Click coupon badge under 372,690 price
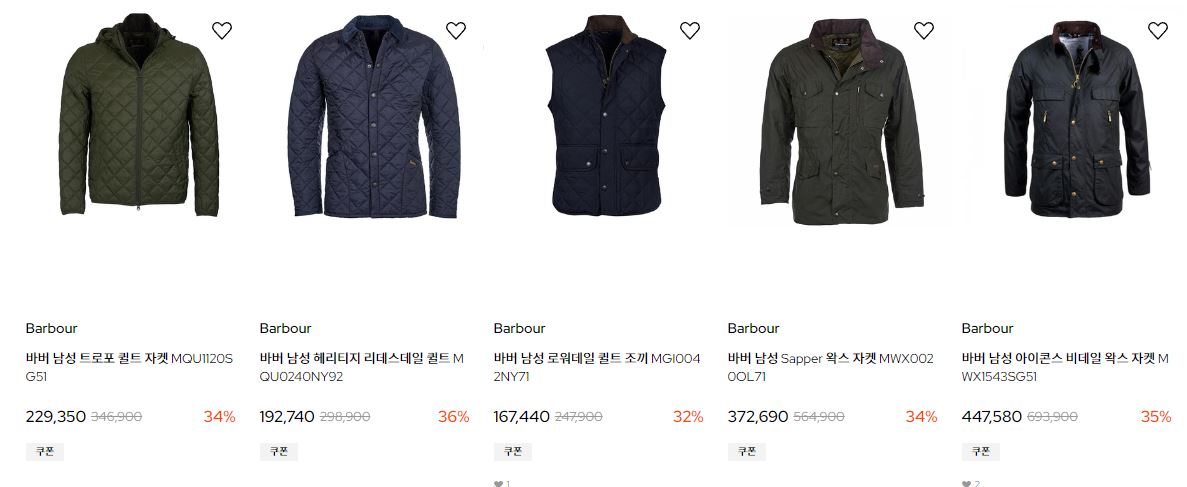Viewport: 1187px width, 487px height. (746, 451)
